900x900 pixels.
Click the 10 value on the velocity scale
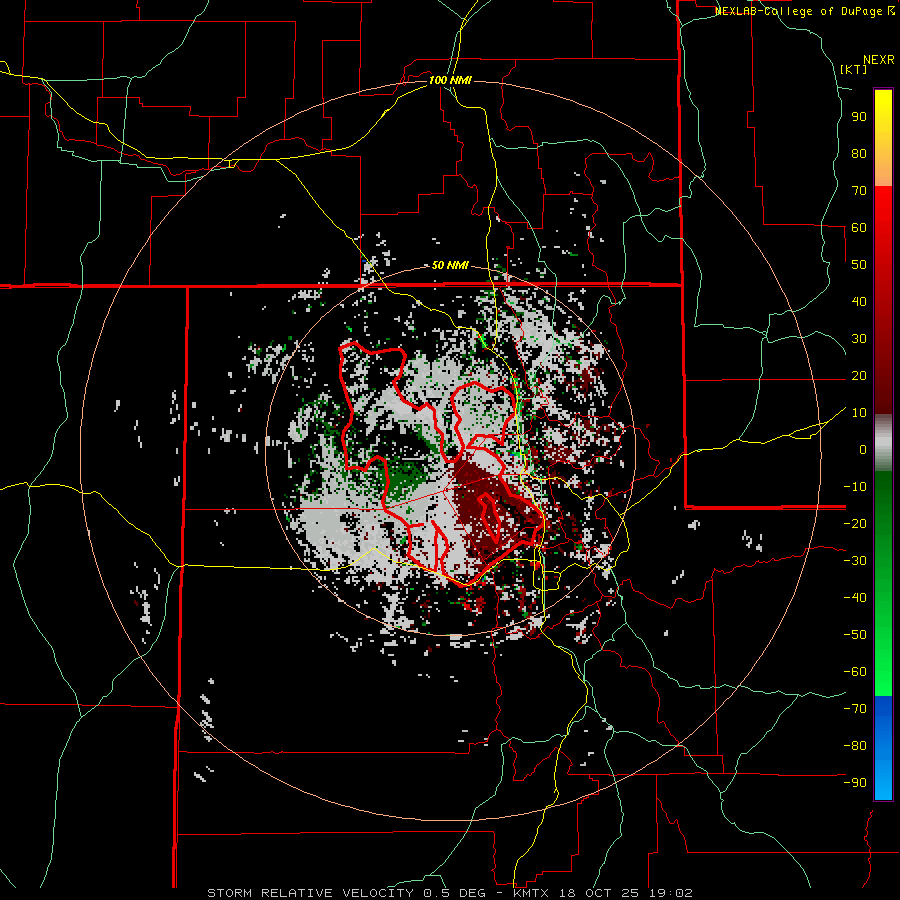click(x=859, y=413)
